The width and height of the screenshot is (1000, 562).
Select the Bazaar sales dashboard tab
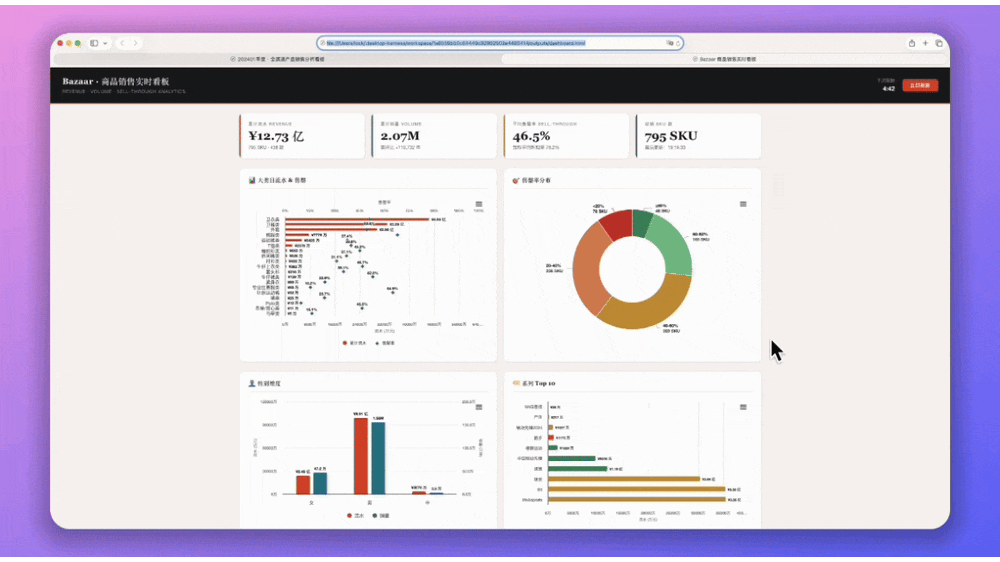point(724,59)
